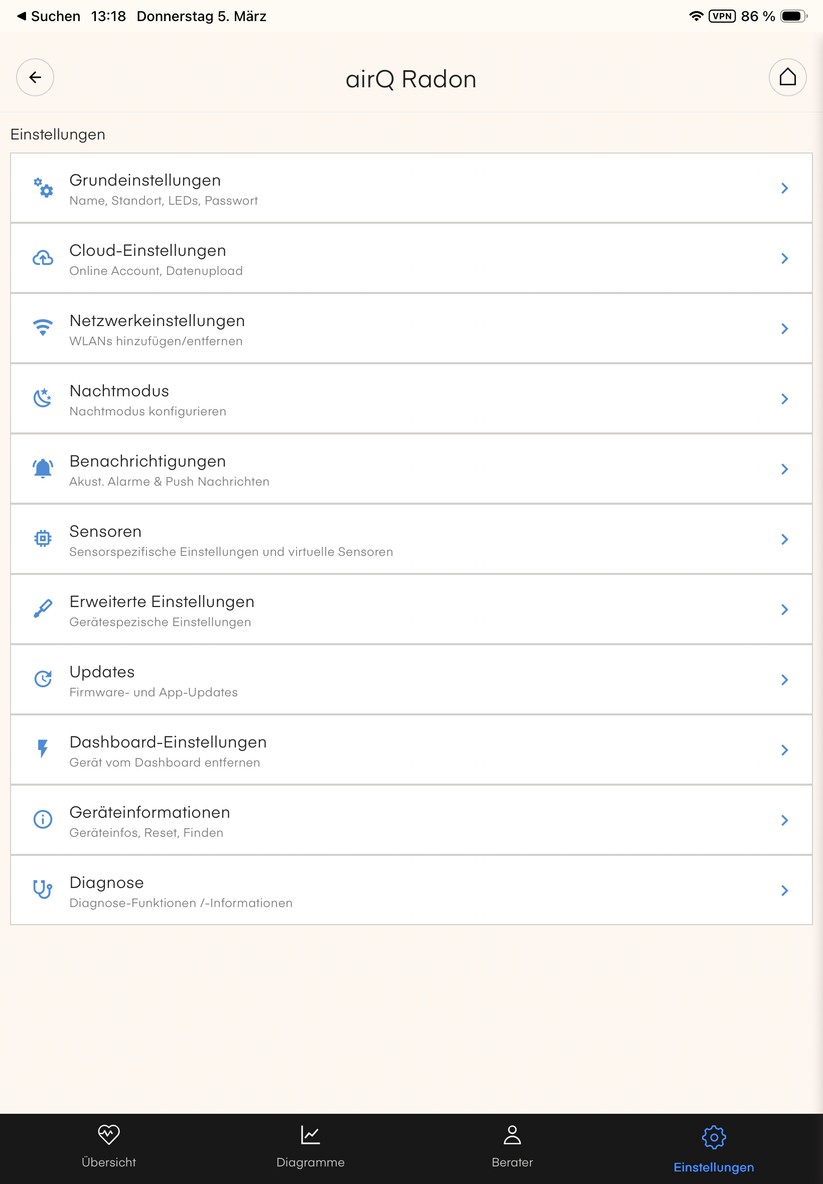Click the bell icon for Benachrichtigungen
823x1184 pixels.
[x=43, y=469]
